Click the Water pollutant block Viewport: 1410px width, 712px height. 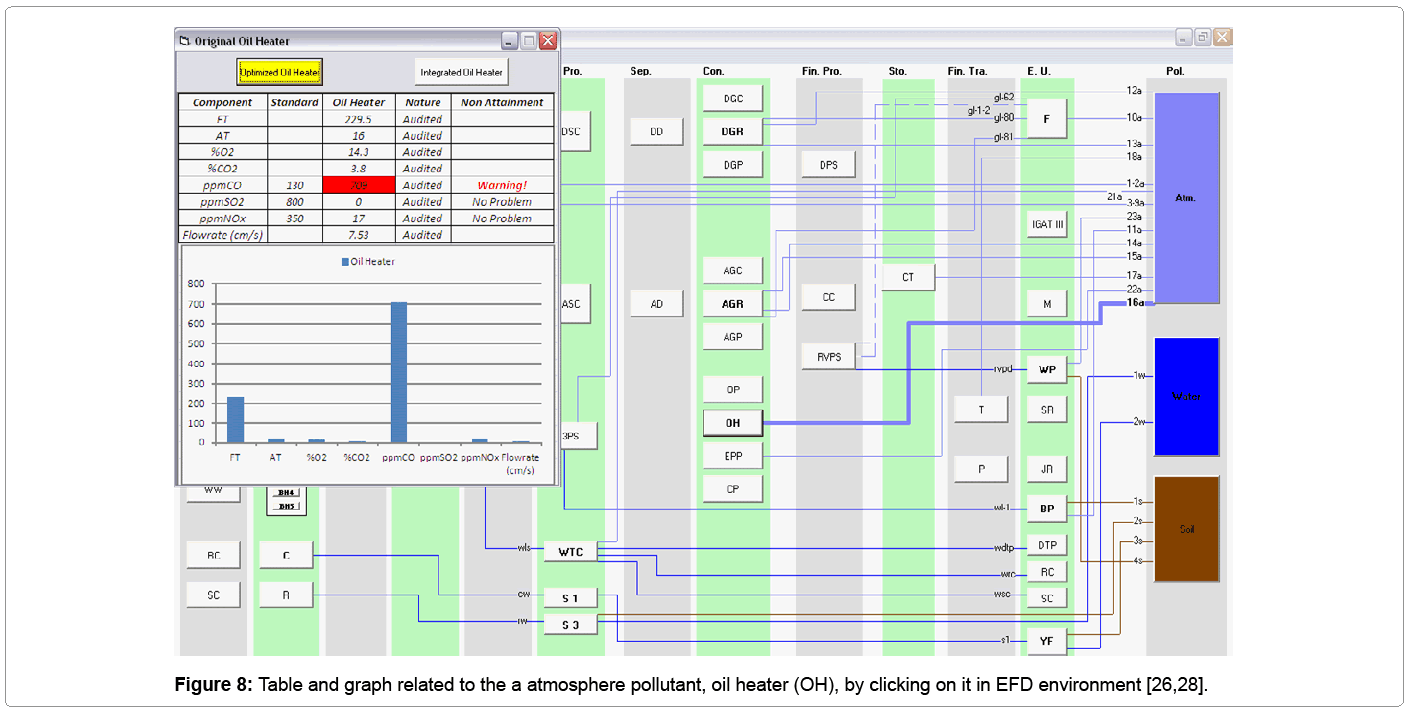click(1187, 397)
